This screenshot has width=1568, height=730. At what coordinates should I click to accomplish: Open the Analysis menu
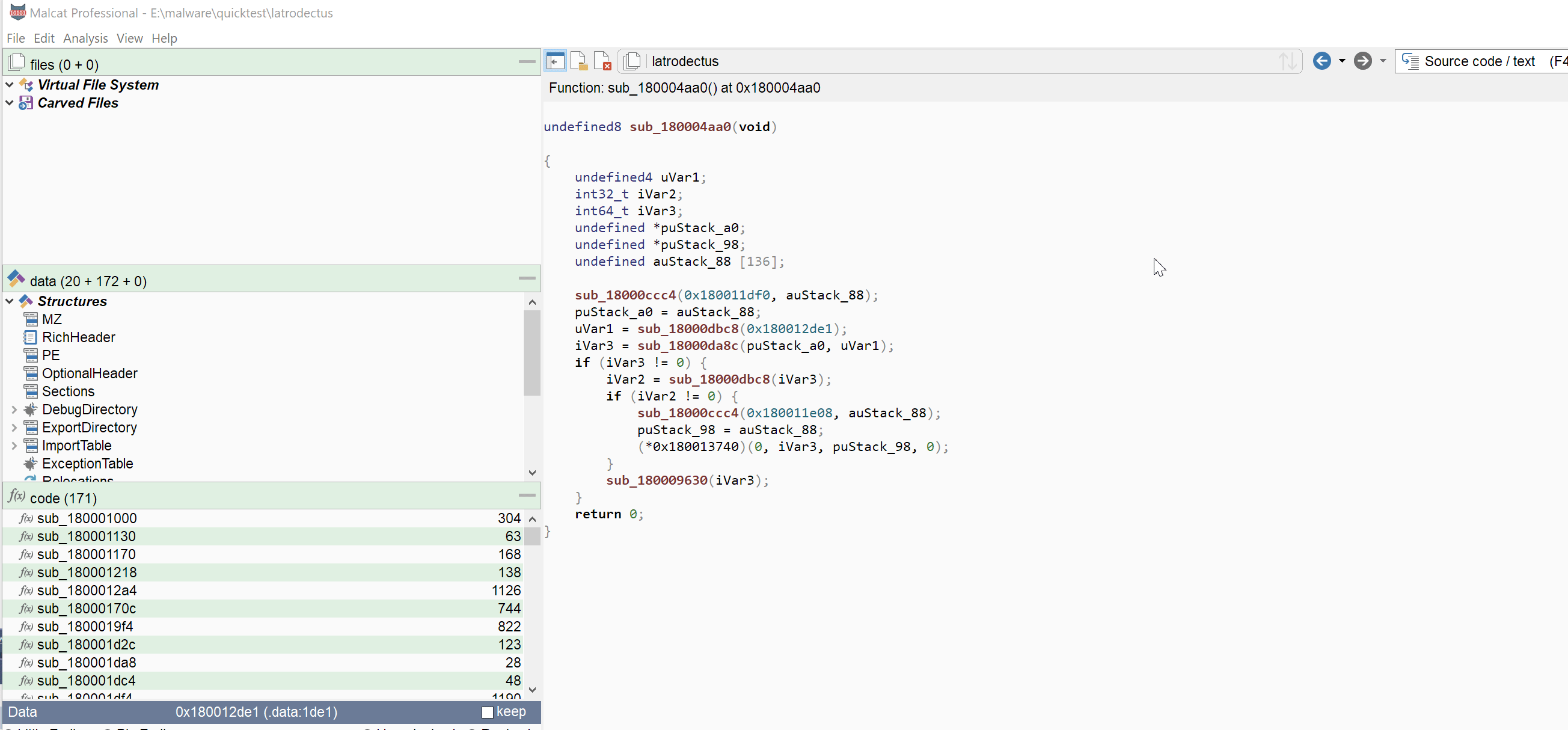[85, 38]
